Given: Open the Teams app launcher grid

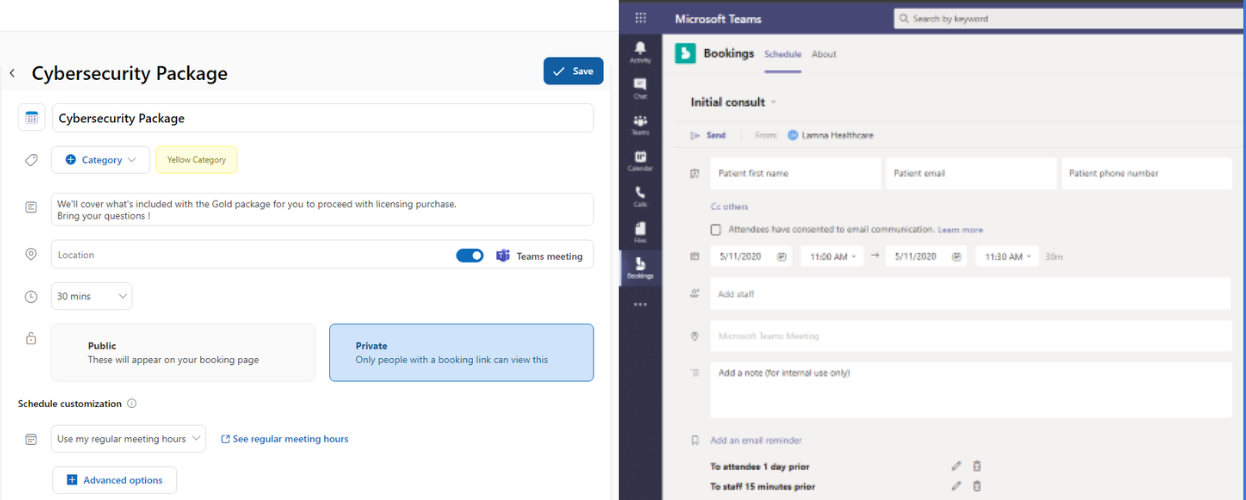Looking at the screenshot, I should click(x=640, y=18).
